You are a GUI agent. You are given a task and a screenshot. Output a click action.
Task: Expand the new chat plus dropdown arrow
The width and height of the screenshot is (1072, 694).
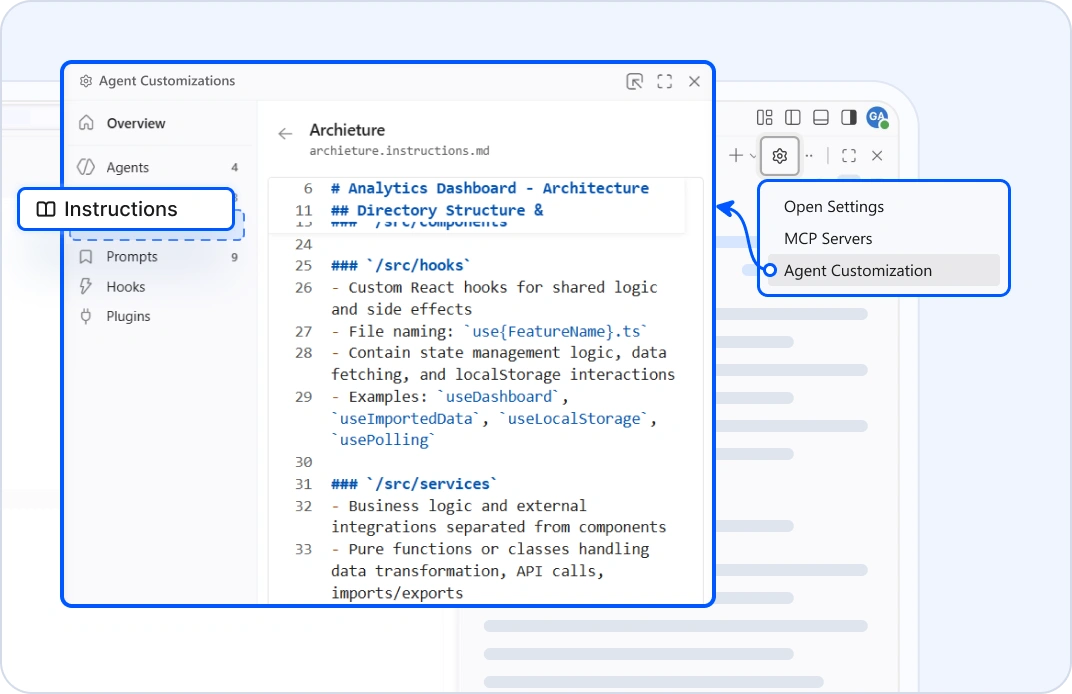[753, 156]
